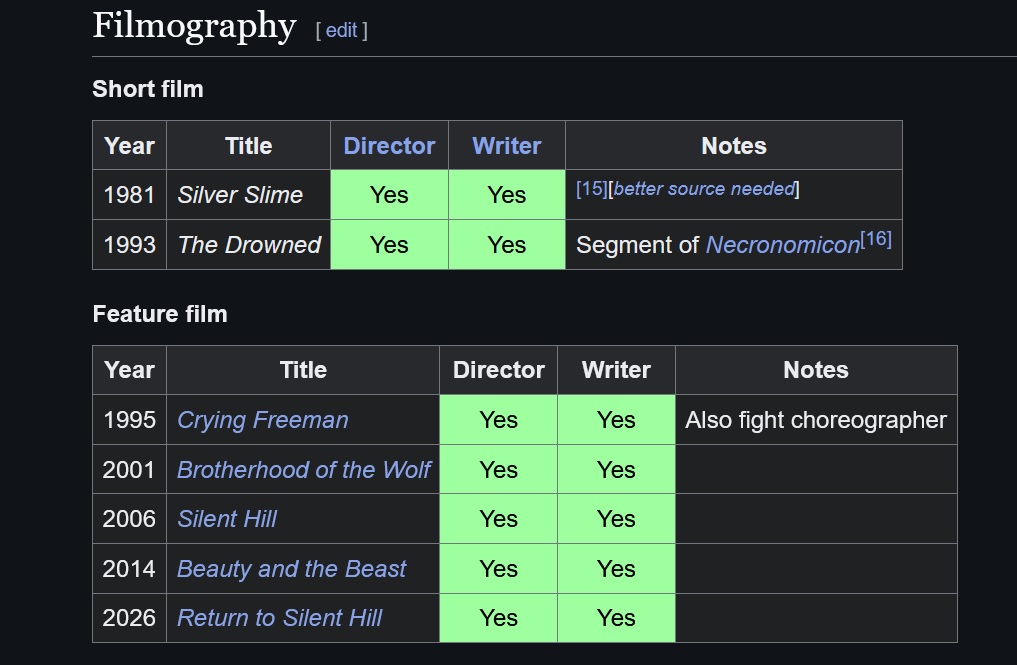
Task: Follow citation 16 after Necronomicon
Action: click(876, 239)
